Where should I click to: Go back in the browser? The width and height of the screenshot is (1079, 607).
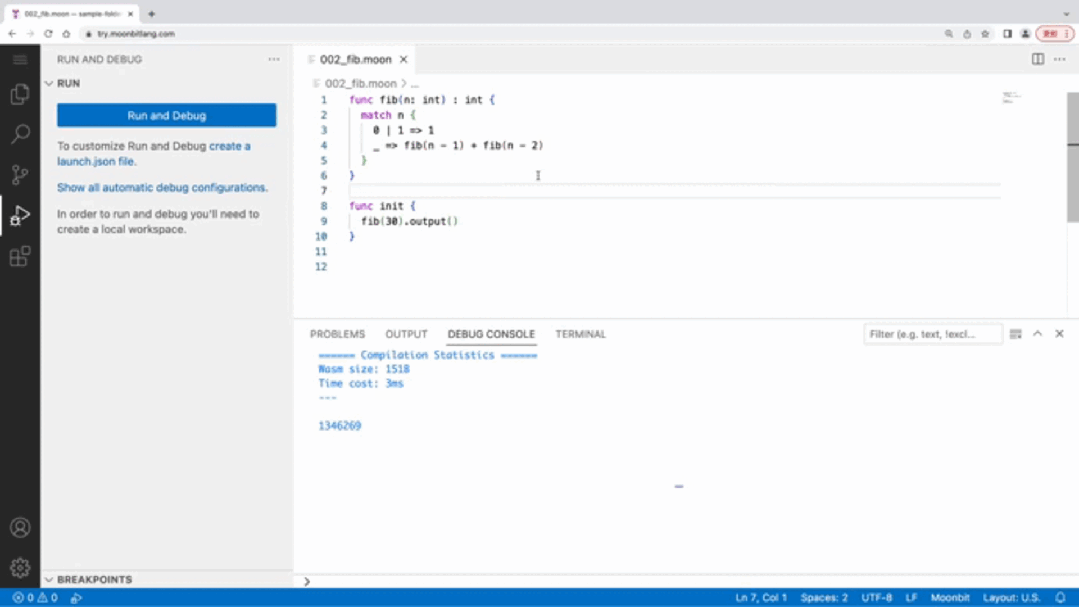[x=12, y=34]
